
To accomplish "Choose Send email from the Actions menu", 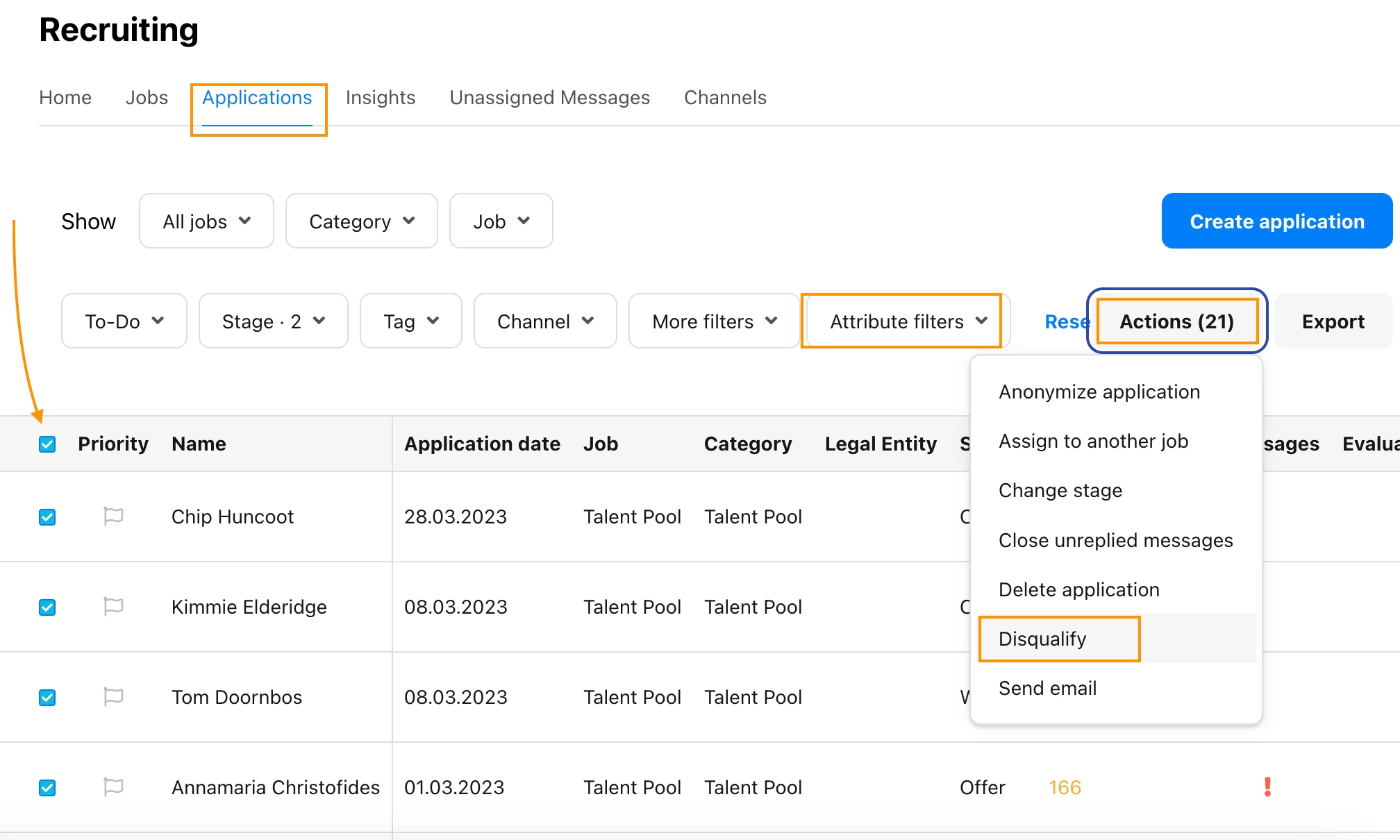I will (x=1116, y=689).
